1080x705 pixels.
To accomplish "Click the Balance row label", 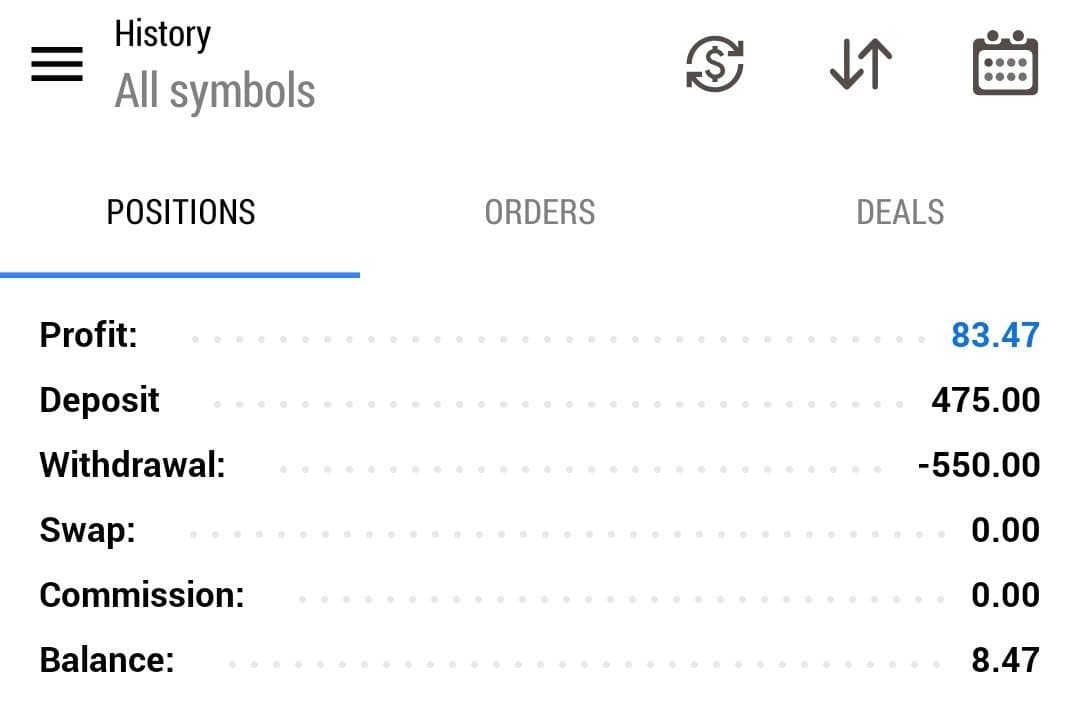I will click(106, 660).
